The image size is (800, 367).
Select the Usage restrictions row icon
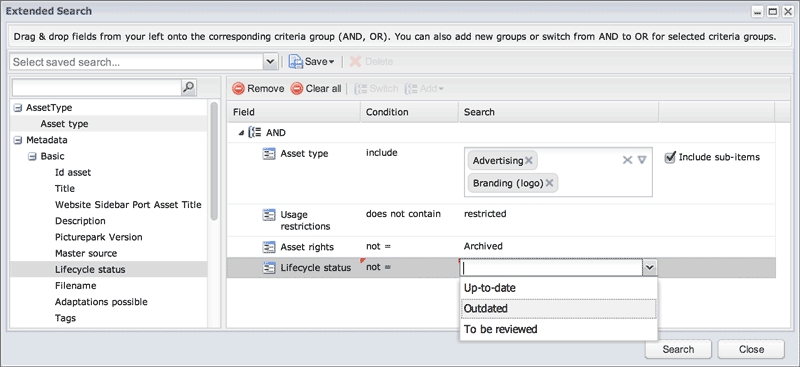pos(269,215)
